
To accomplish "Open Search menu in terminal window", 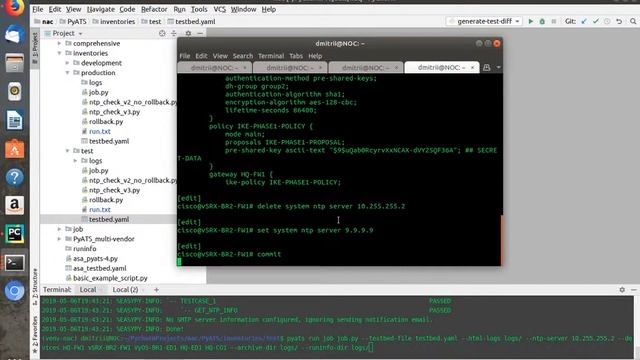I will [243, 56].
